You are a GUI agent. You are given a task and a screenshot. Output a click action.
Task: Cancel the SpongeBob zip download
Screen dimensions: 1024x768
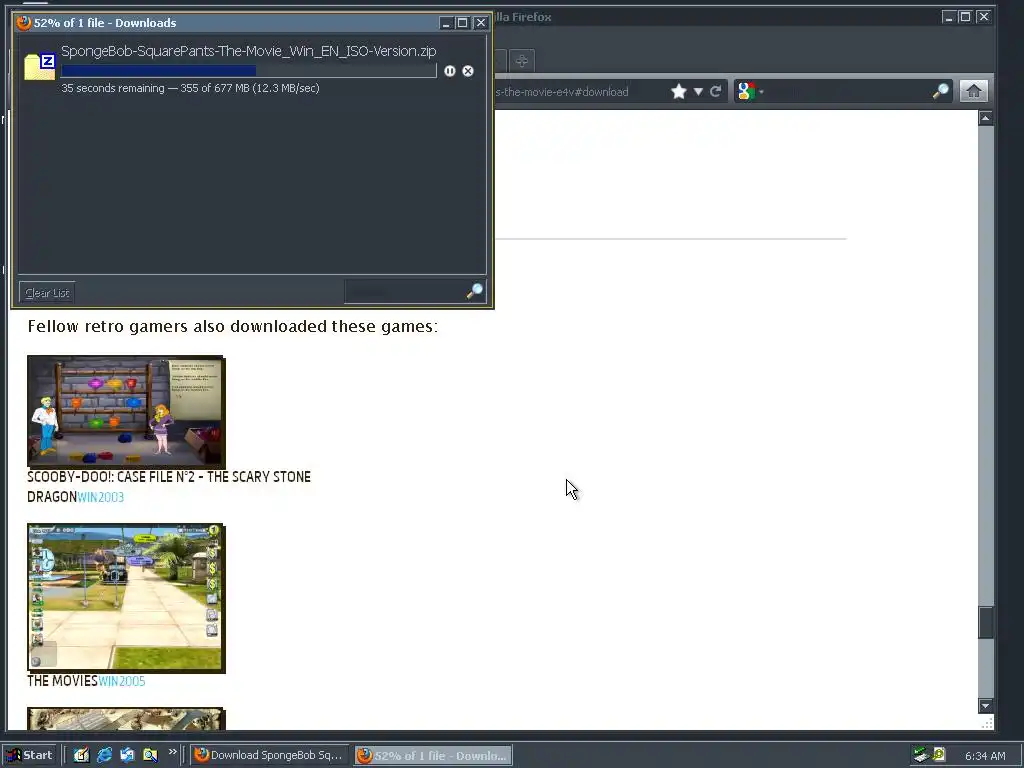click(x=468, y=71)
